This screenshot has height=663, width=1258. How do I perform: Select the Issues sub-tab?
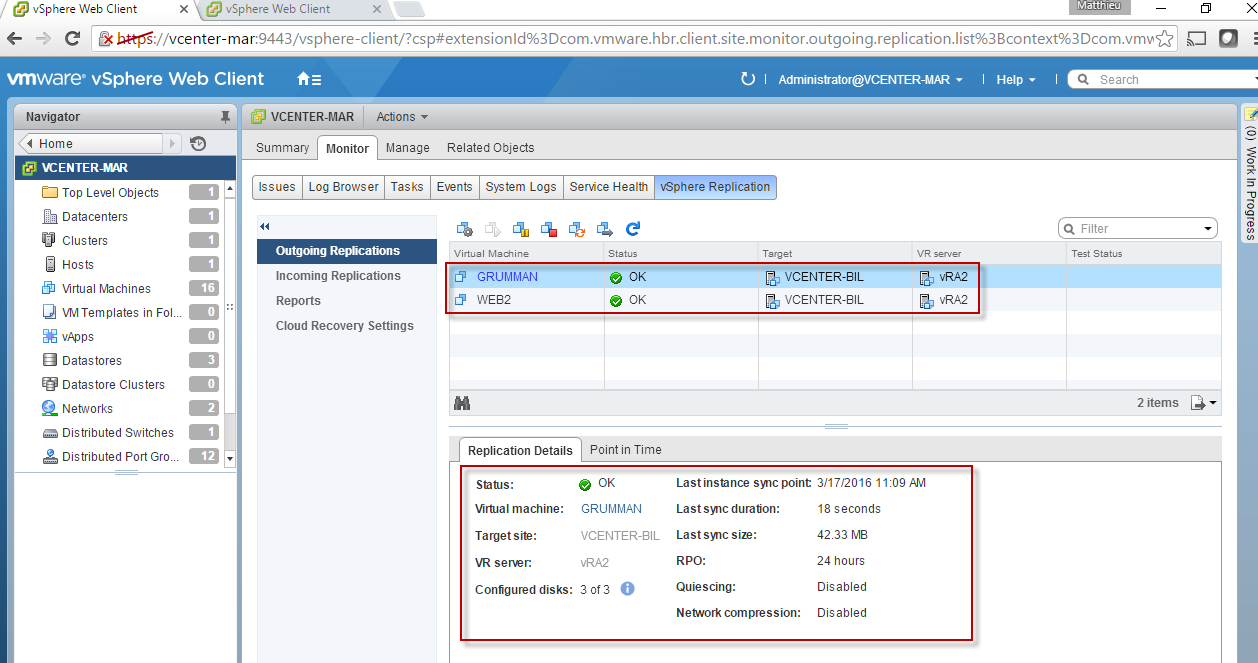pos(277,187)
